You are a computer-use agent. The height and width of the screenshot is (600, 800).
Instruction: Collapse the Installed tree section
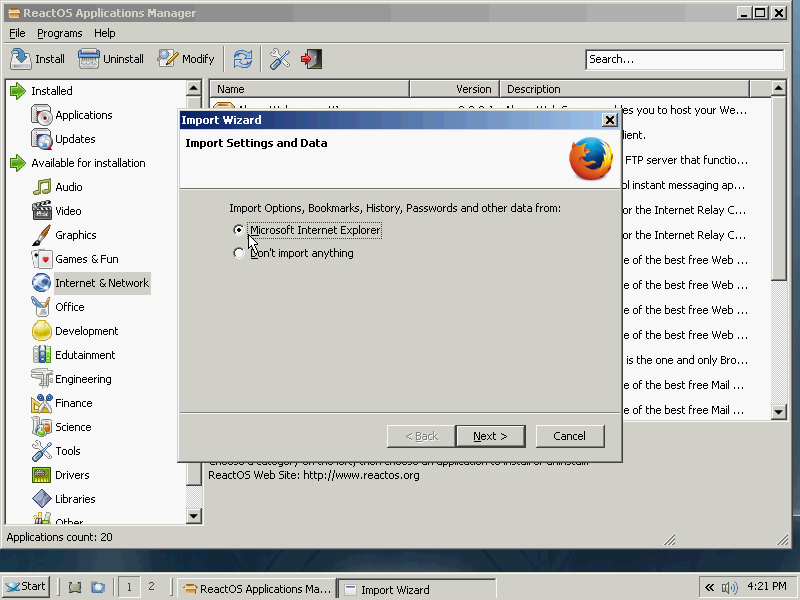coord(17,91)
